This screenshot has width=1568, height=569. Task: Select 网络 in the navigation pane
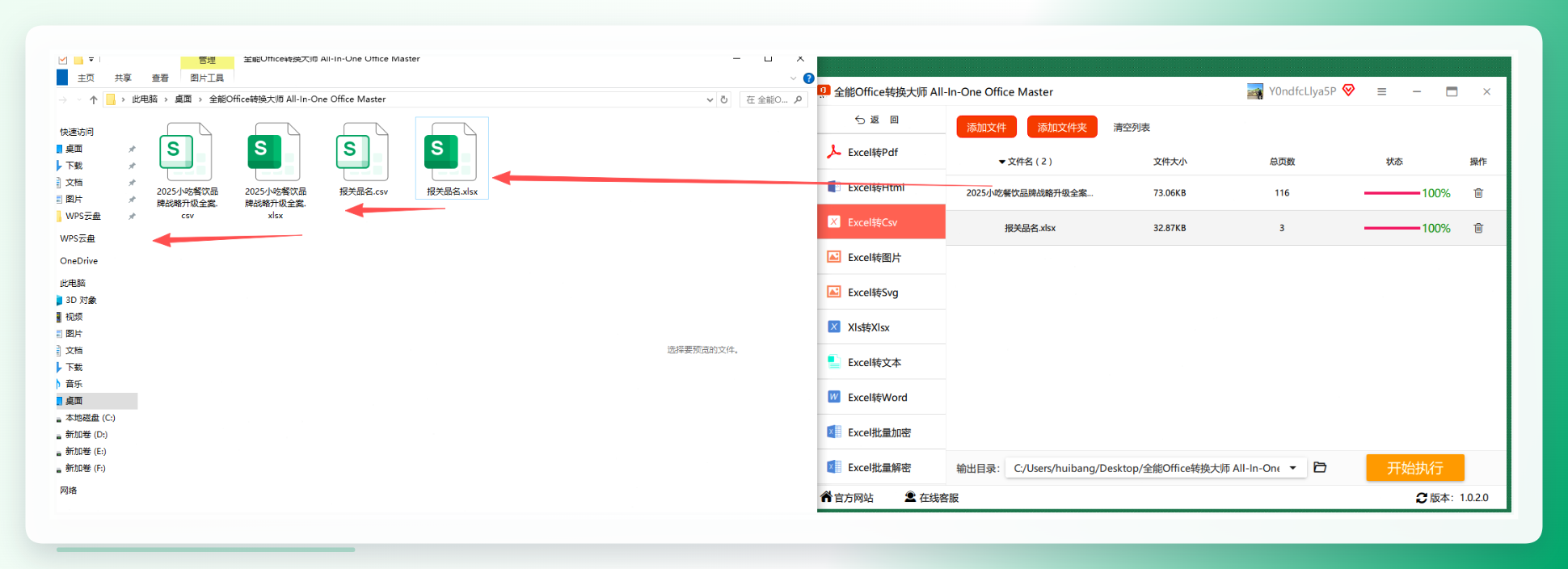click(x=69, y=491)
